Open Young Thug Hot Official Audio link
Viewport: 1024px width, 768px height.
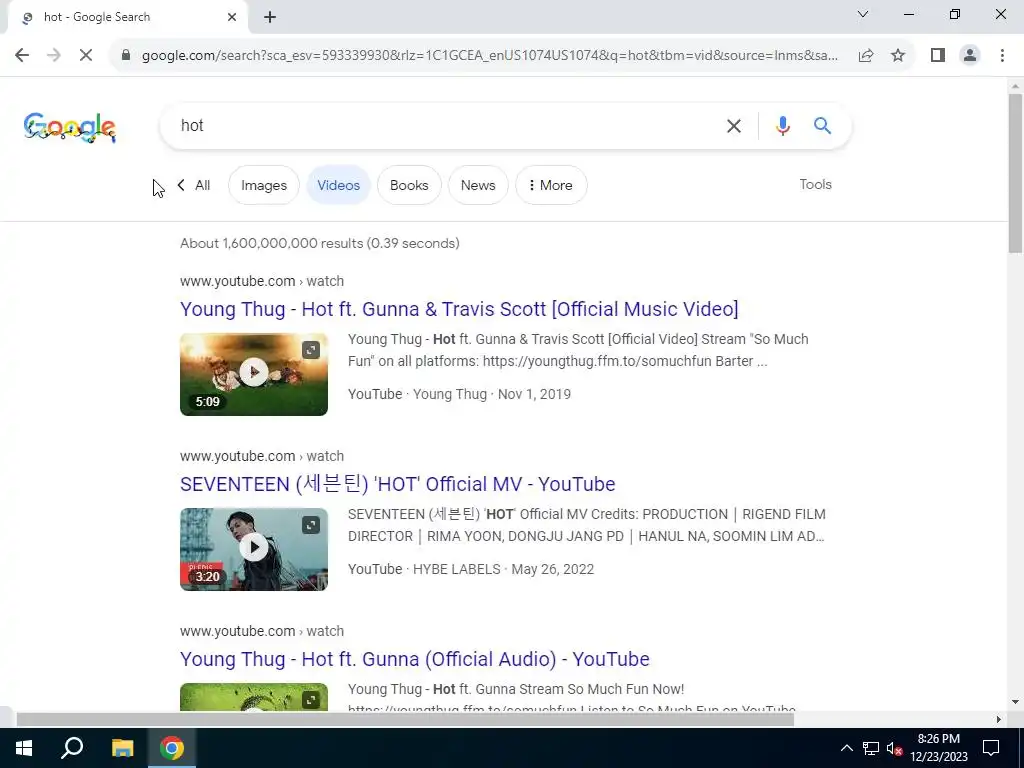click(x=415, y=659)
